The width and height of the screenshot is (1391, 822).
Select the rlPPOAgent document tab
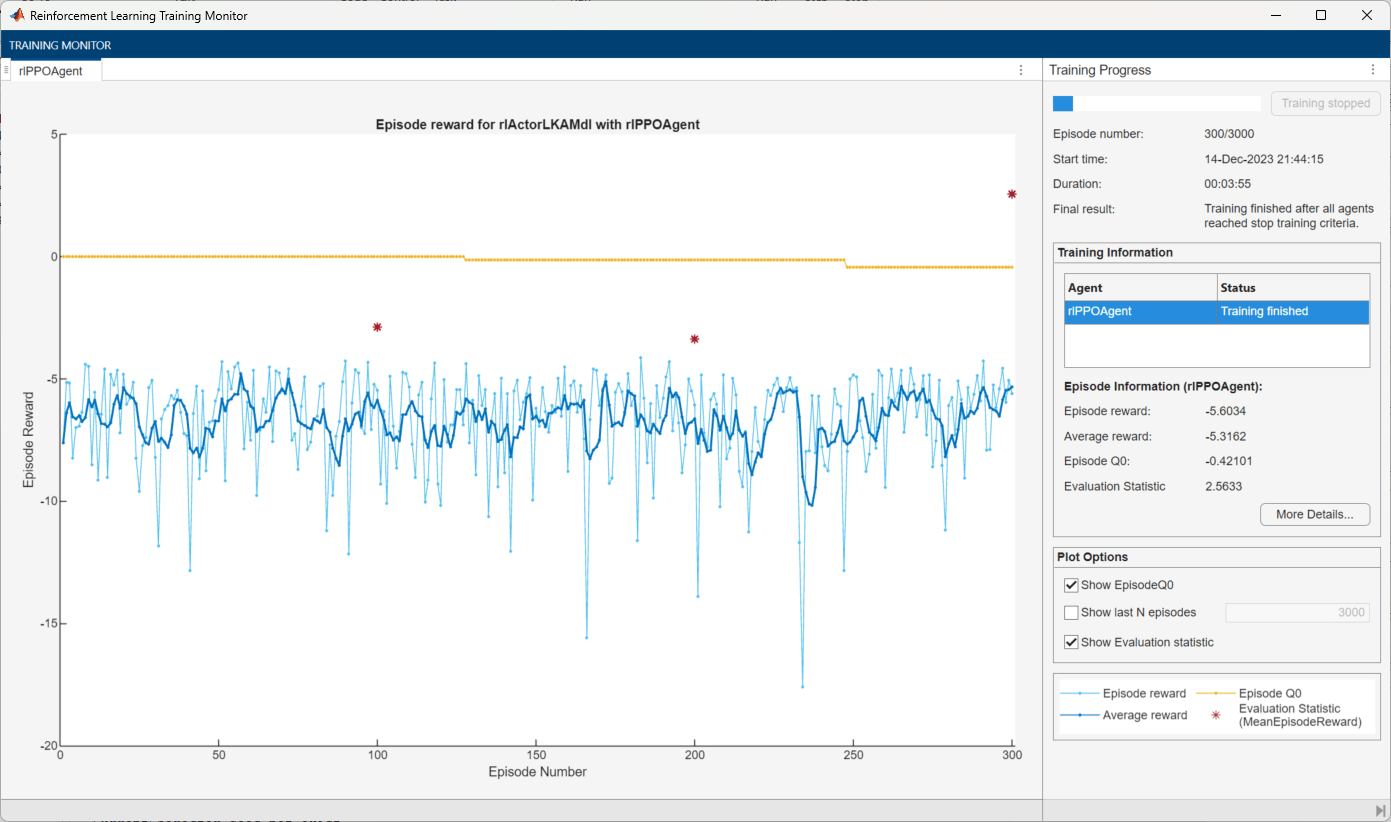click(x=56, y=71)
